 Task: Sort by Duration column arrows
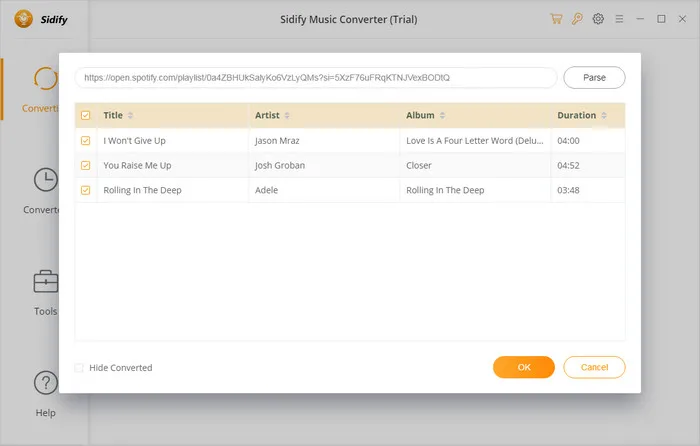point(604,116)
